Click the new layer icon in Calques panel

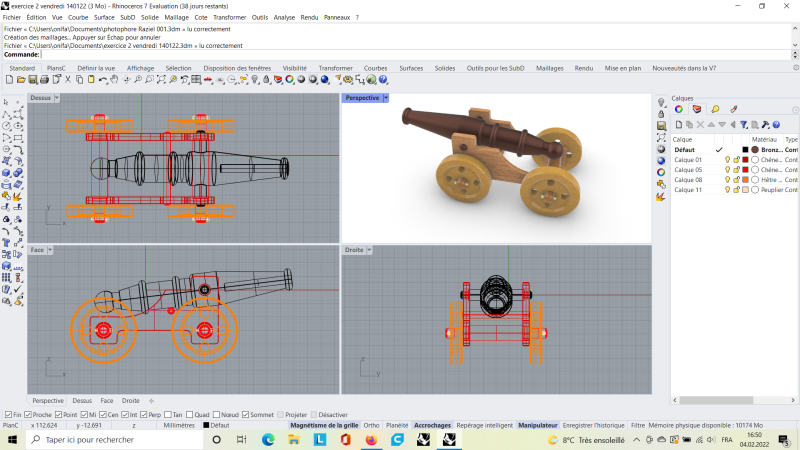click(x=677, y=124)
